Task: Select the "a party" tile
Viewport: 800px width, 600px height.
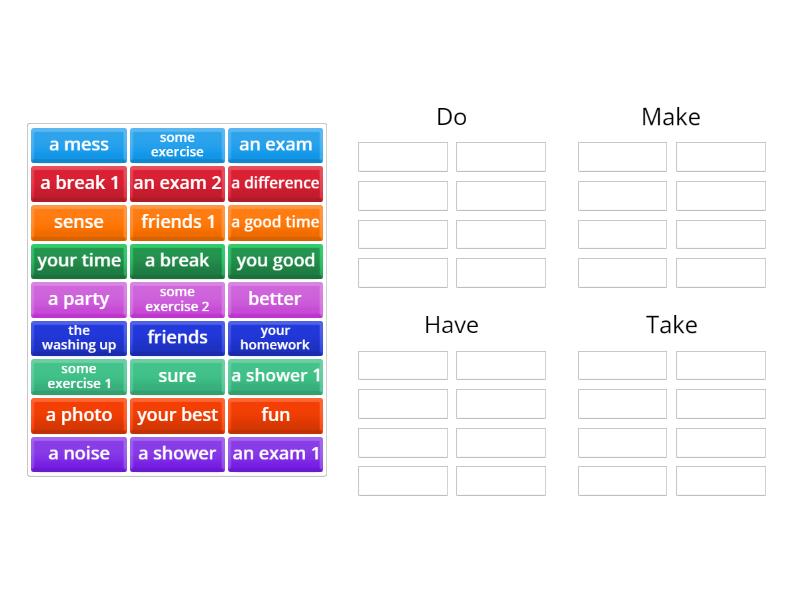Action: coord(78,299)
